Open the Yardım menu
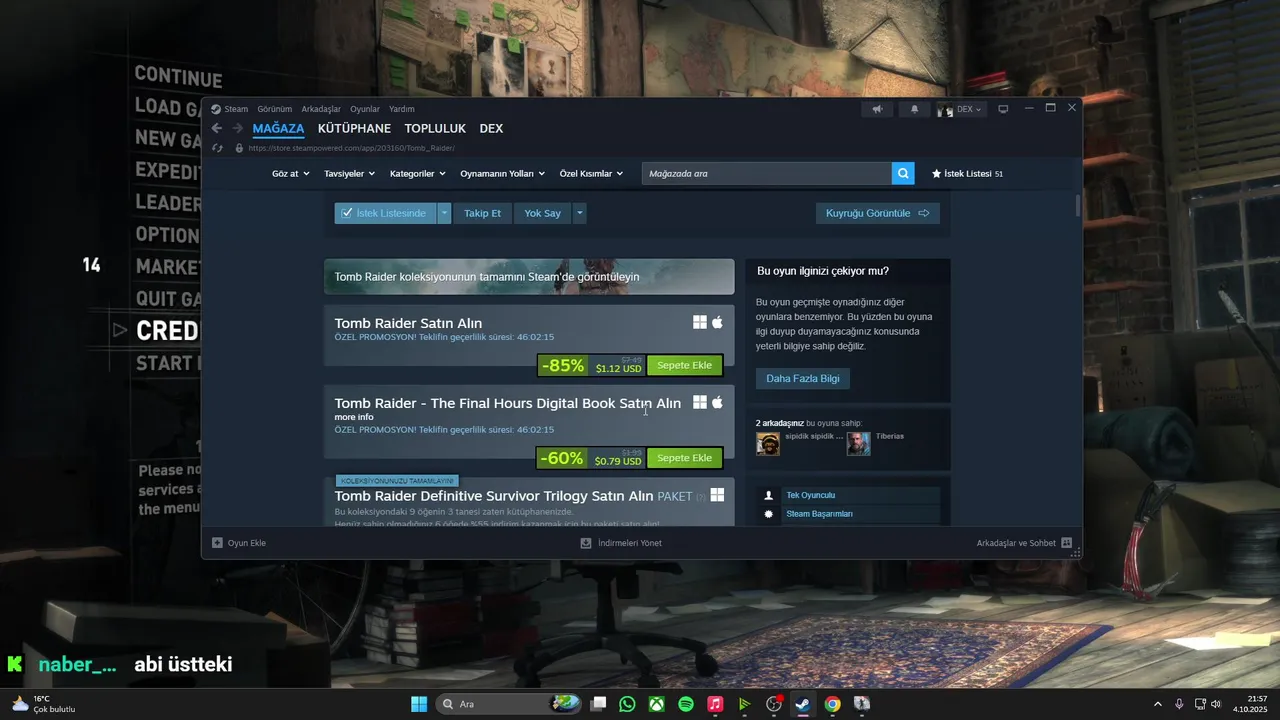 pos(402,109)
